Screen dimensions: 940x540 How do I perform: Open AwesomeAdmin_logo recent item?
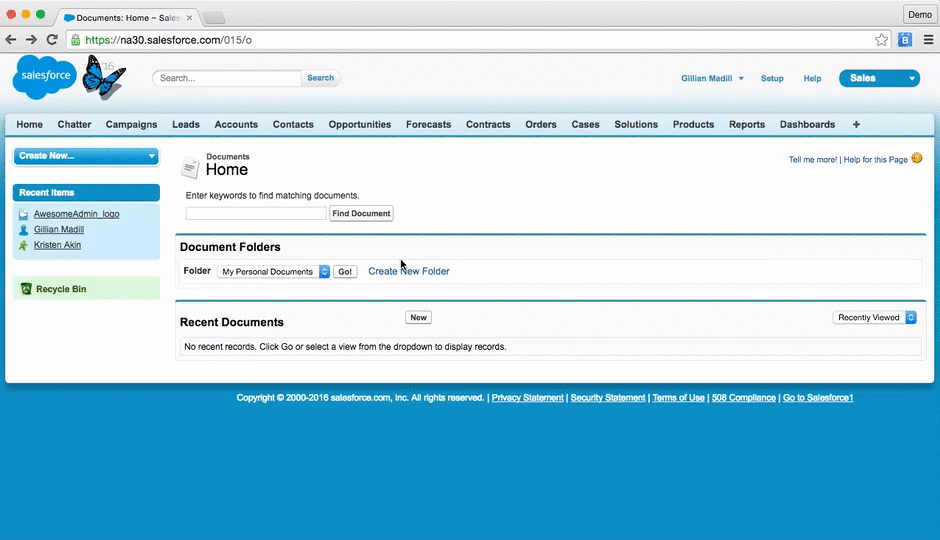pos(77,214)
